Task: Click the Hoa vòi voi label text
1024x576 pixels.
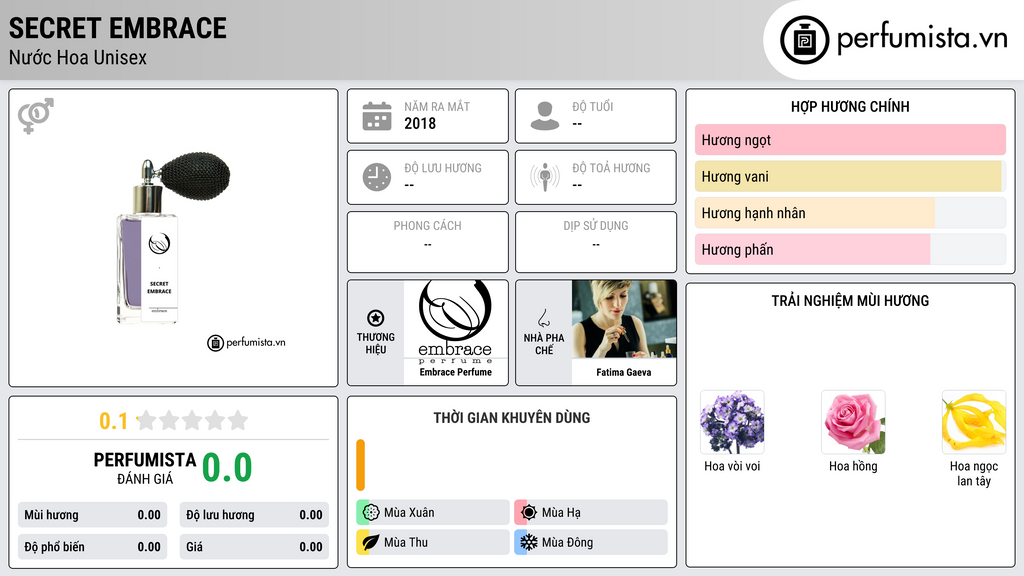Action: 732,466
